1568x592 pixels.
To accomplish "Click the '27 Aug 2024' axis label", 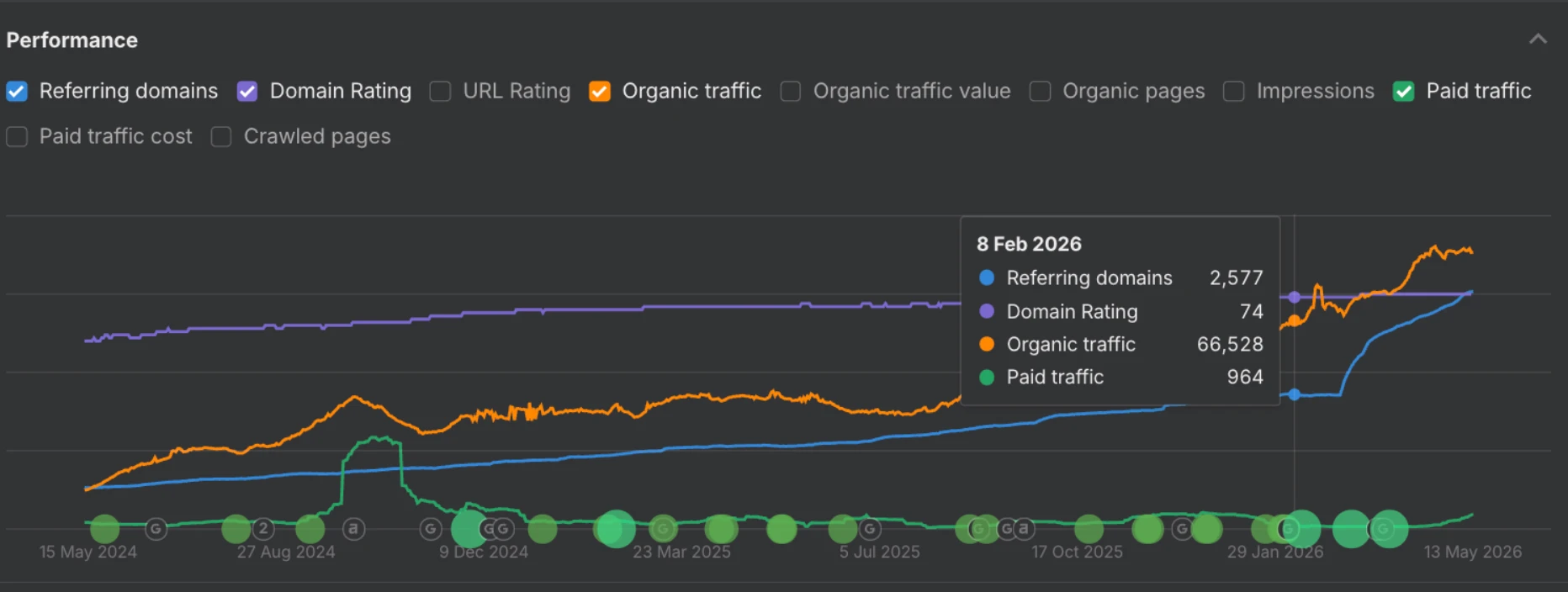I will click(x=286, y=552).
